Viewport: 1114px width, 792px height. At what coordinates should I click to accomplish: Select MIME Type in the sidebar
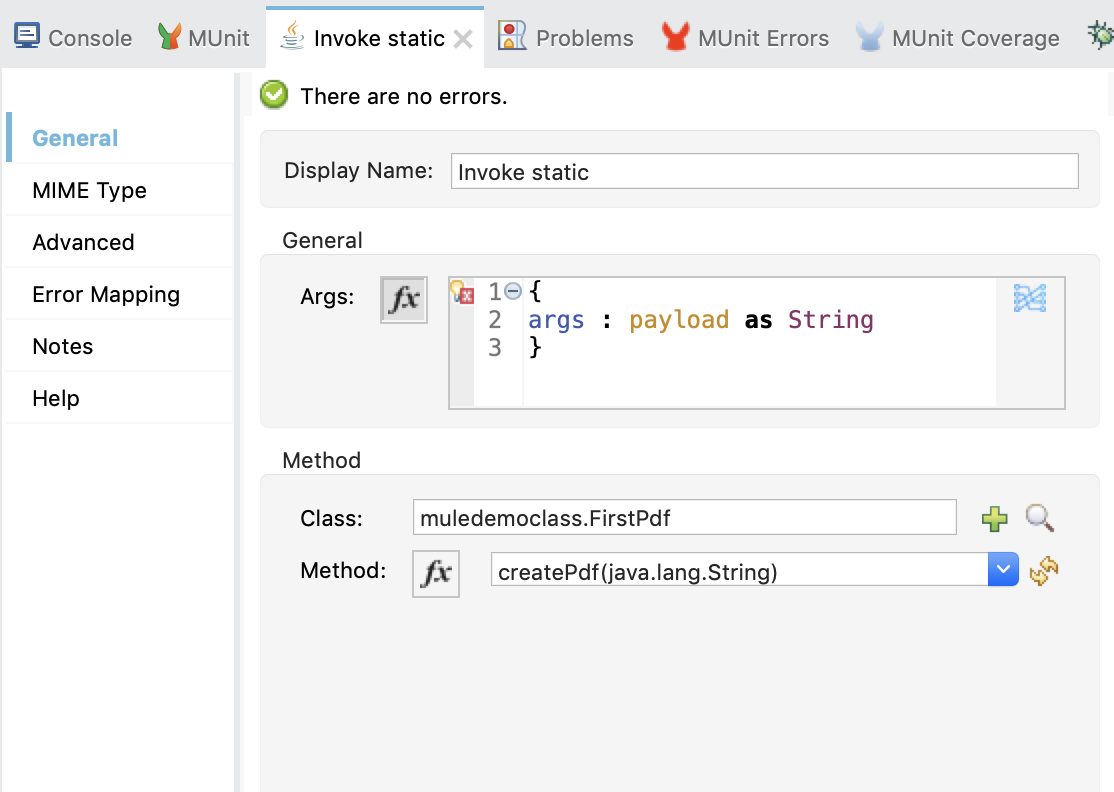pyautogui.click(x=90, y=190)
